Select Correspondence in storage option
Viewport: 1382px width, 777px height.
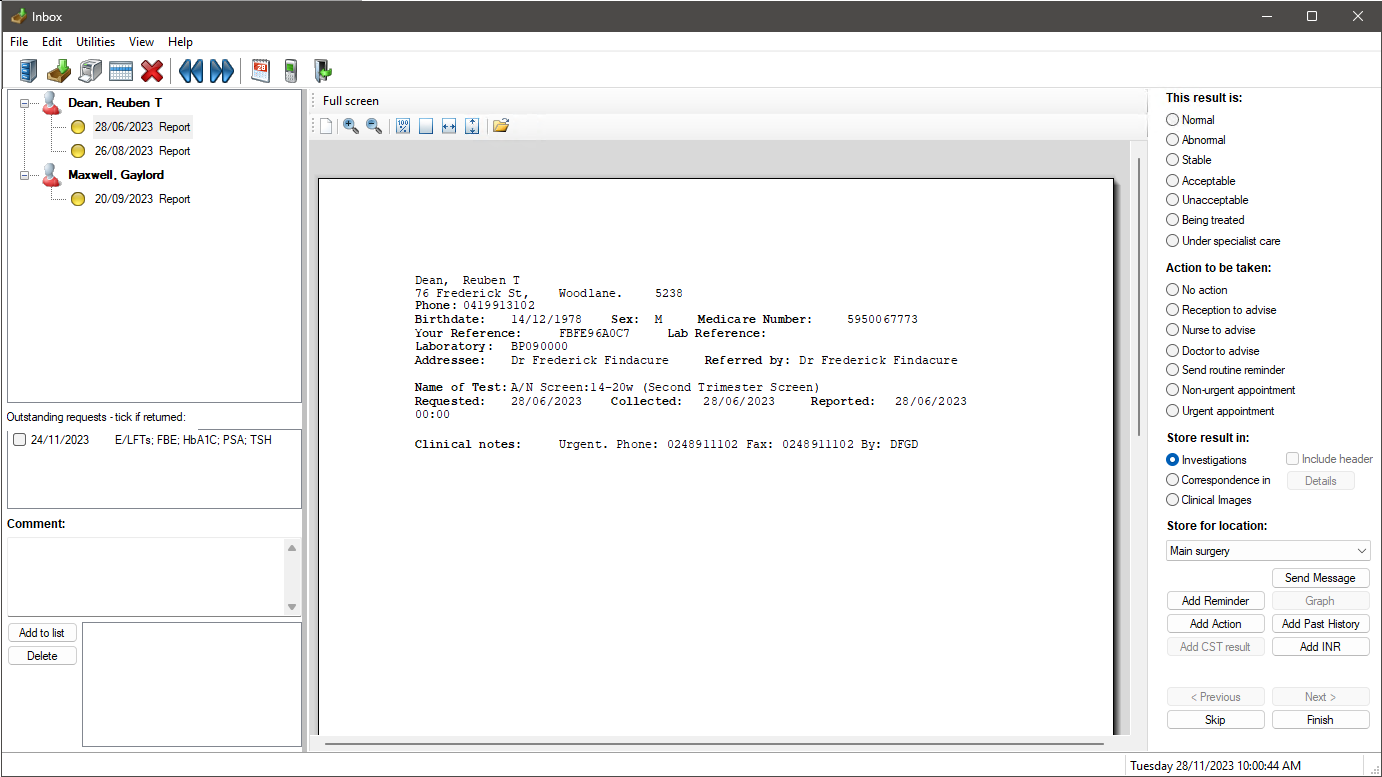1173,480
